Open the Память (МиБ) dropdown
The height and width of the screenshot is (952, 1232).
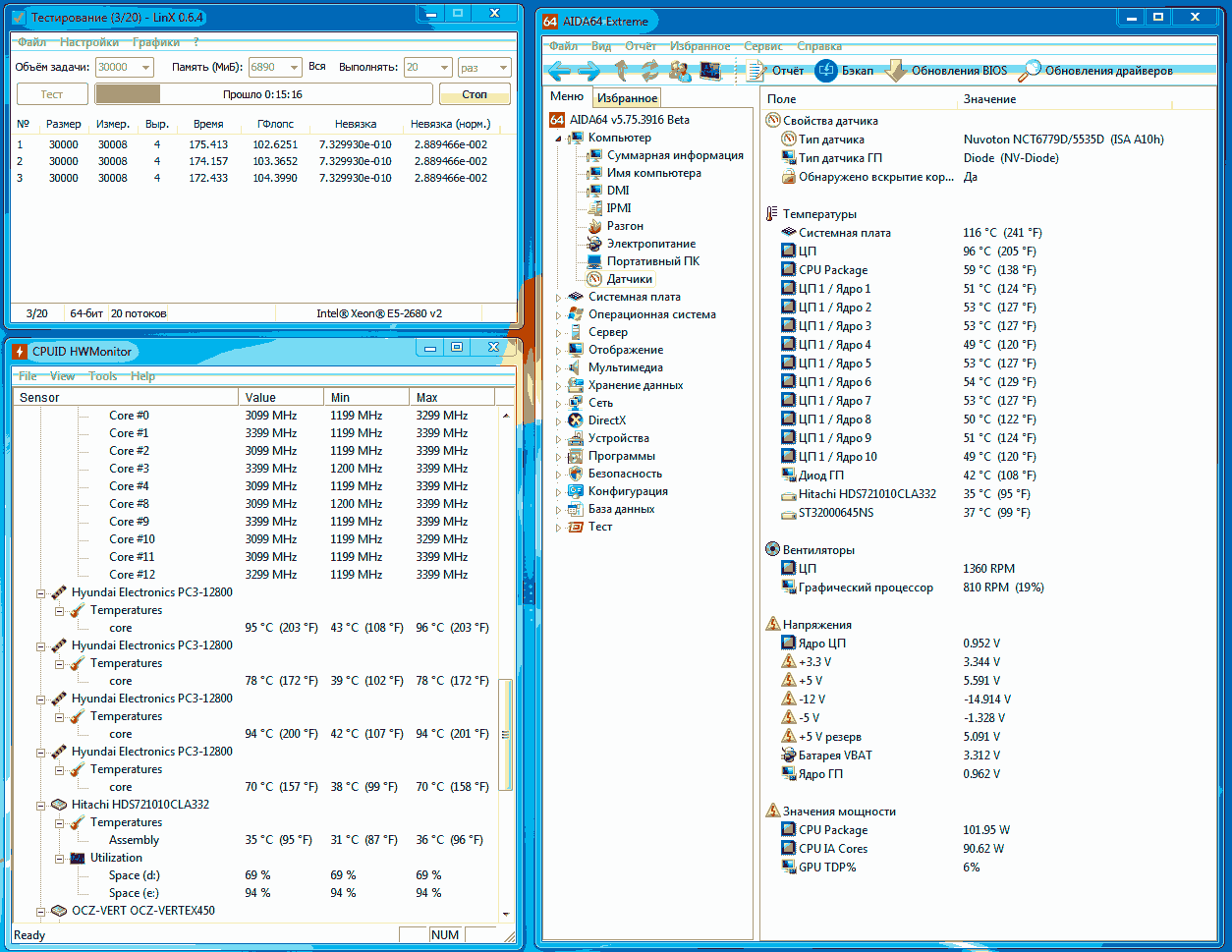point(293,67)
